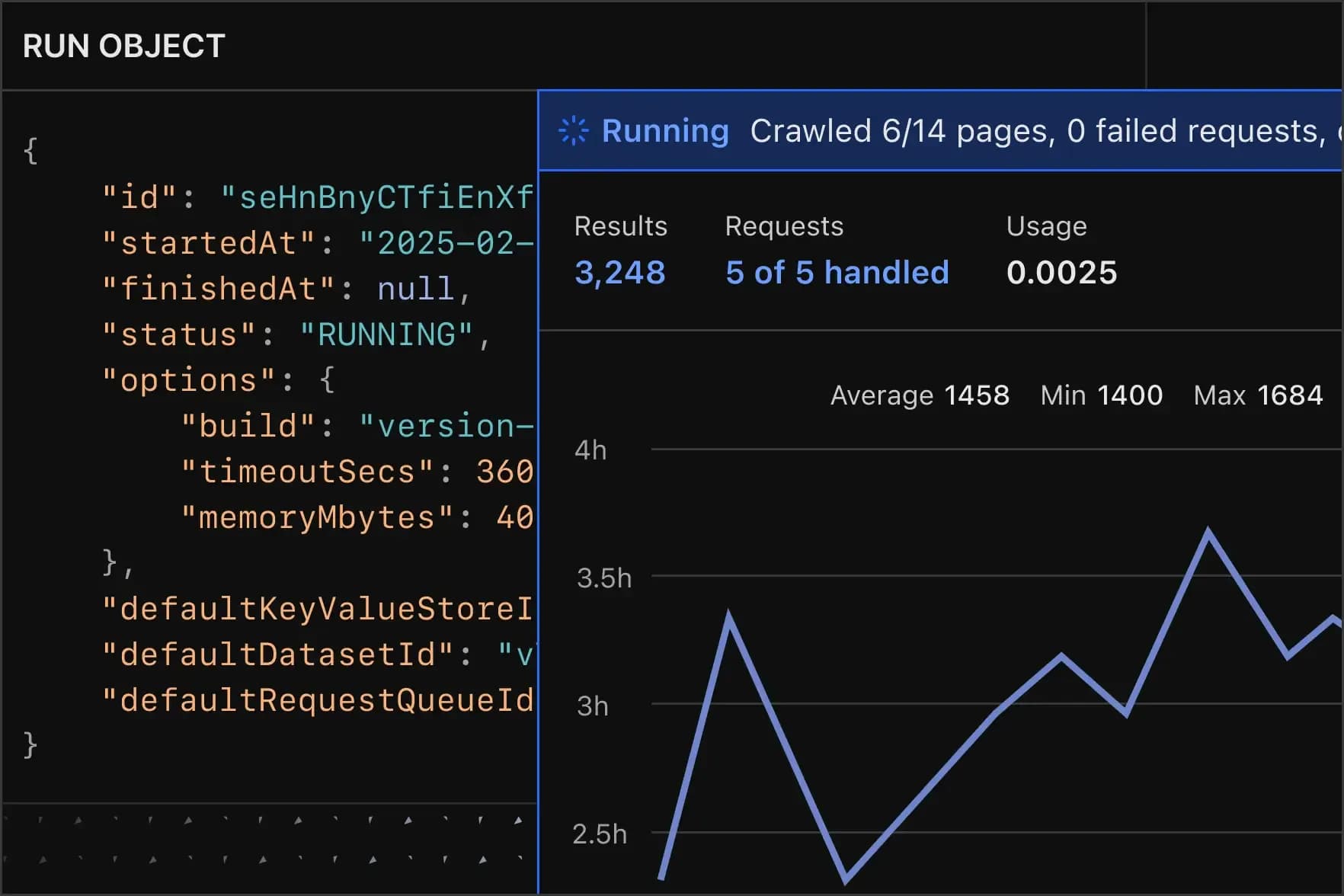Click the Running status label
The width and height of the screenshot is (1344, 896).
[x=665, y=131]
